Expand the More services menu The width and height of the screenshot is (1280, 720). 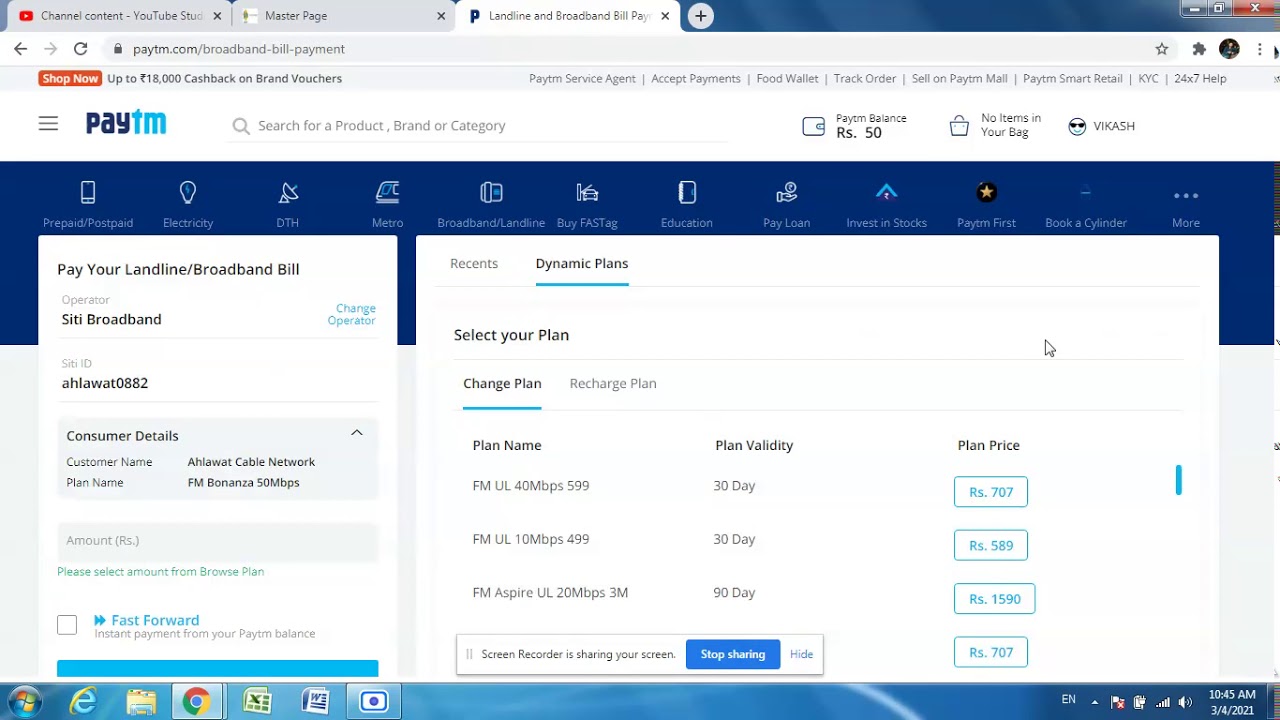1186,205
